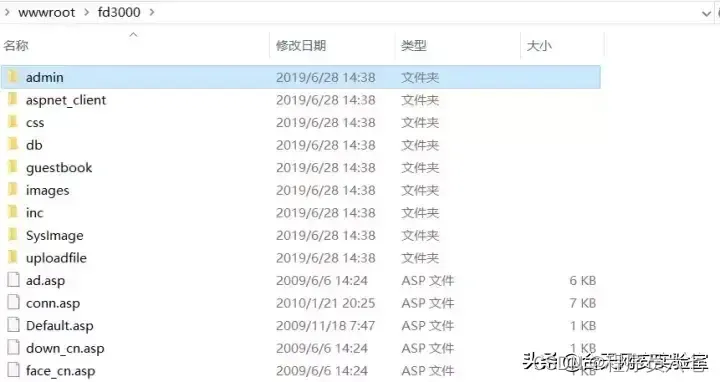This screenshot has width=720, height=382.
Task: Click fd3000 in the breadcrumb path
Action: (119, 12)
